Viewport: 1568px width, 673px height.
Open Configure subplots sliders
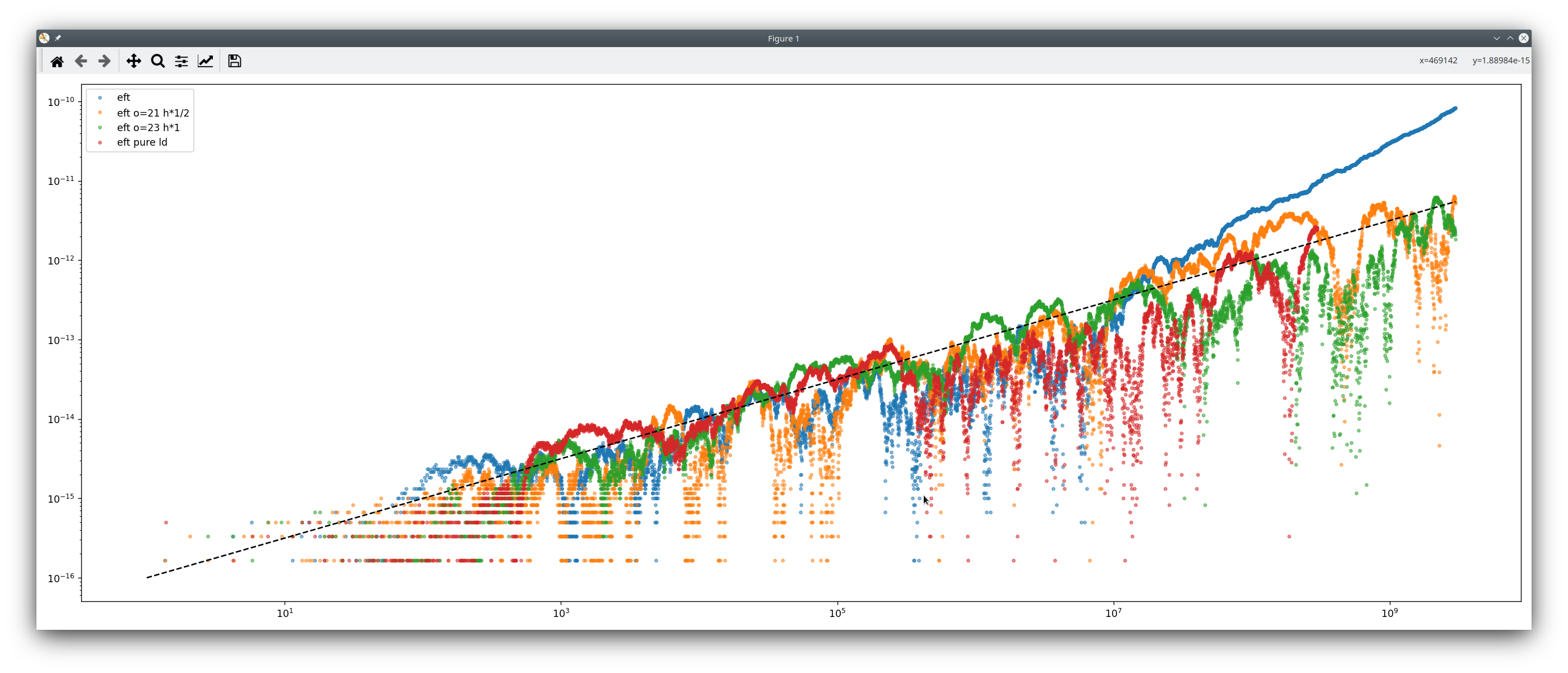coord(182,61)
